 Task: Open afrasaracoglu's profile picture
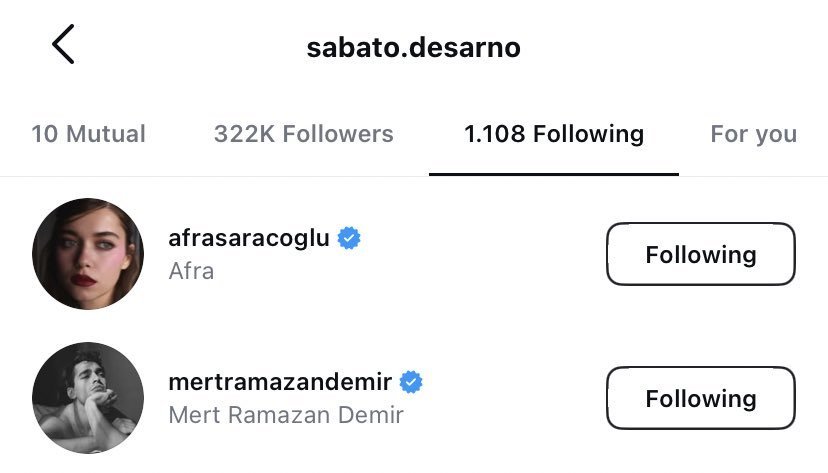[x=88, y=254]
